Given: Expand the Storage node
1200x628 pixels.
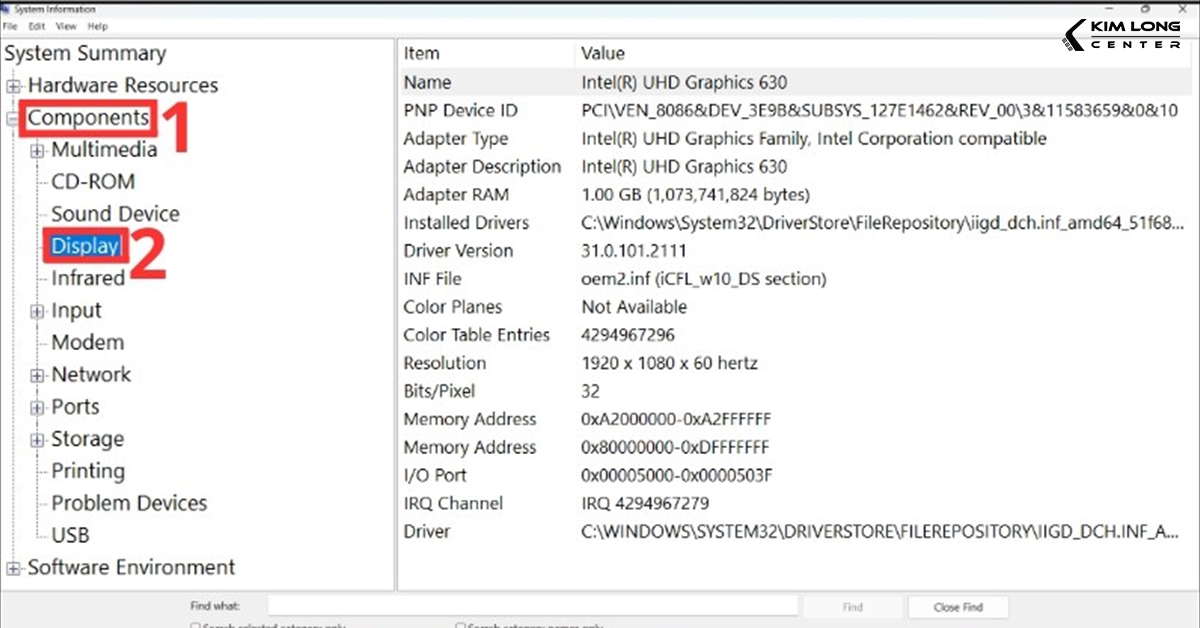Looking at the screenshot, I should click(x=39, y=438).
